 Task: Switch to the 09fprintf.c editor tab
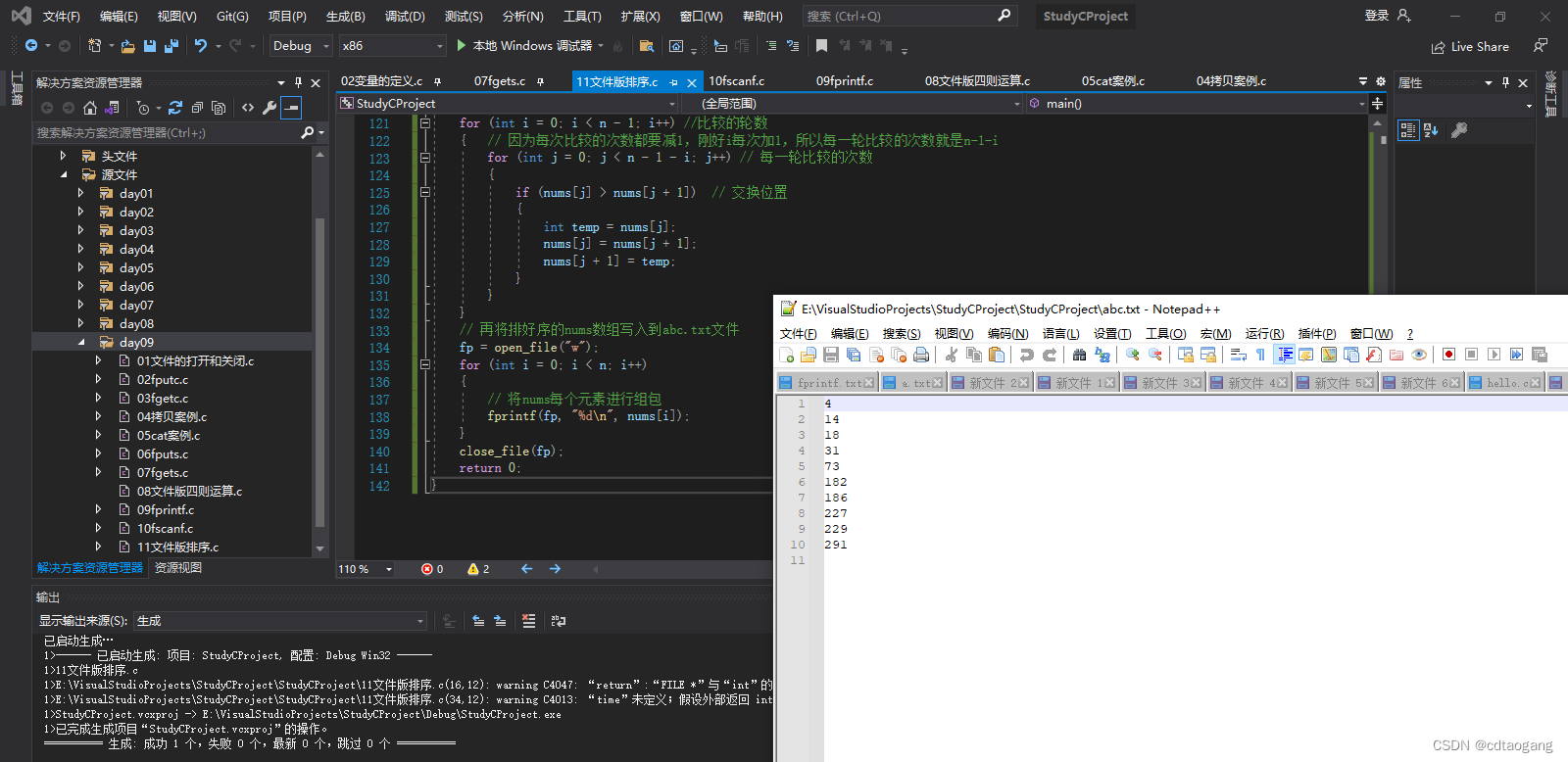click(845, 81)
